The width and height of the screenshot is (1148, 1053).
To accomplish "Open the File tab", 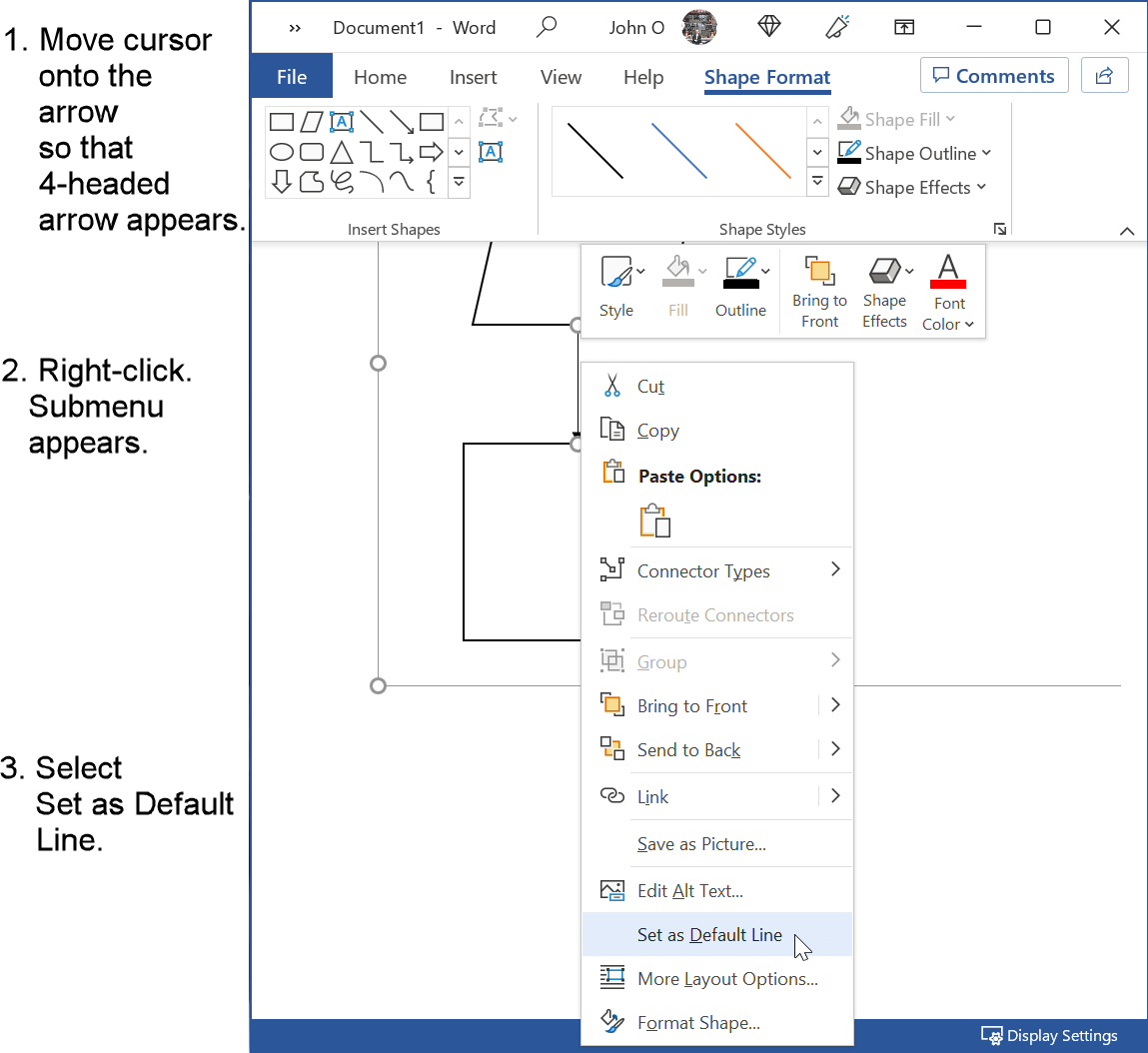I will [292, 77].
